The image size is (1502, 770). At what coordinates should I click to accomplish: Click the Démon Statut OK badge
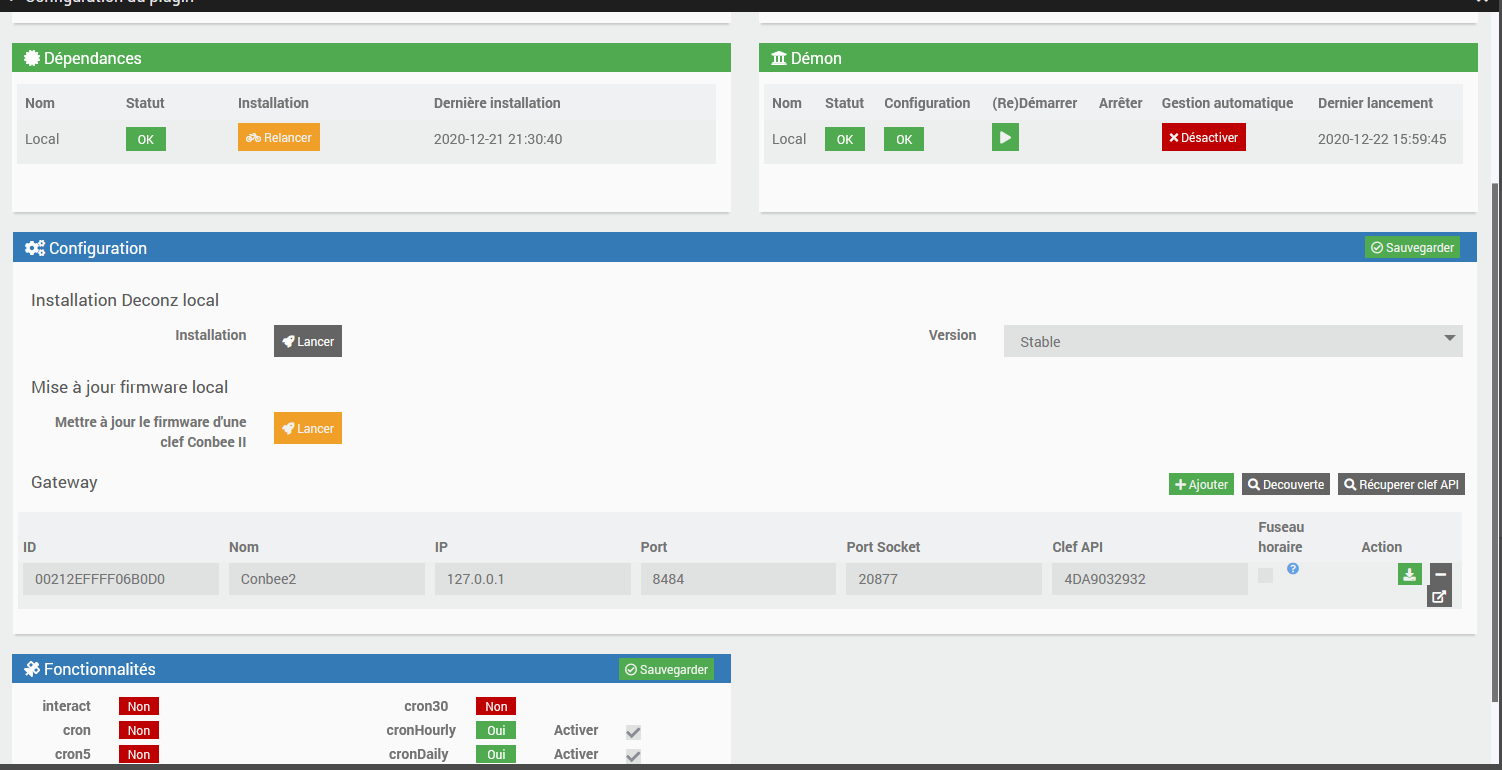click(x=845, y=139)
